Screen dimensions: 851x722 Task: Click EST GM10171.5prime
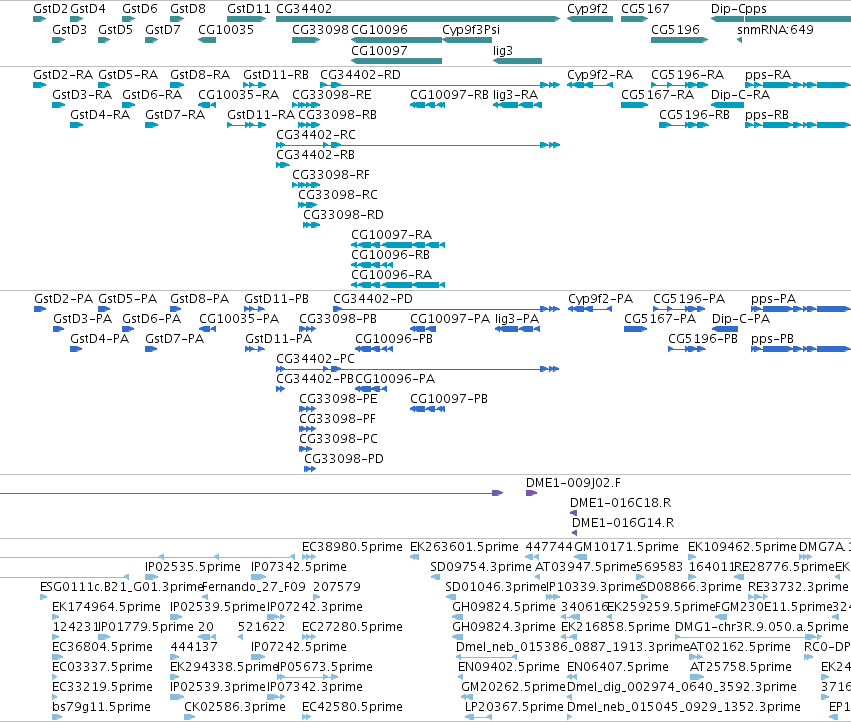[x=626, y=547]
